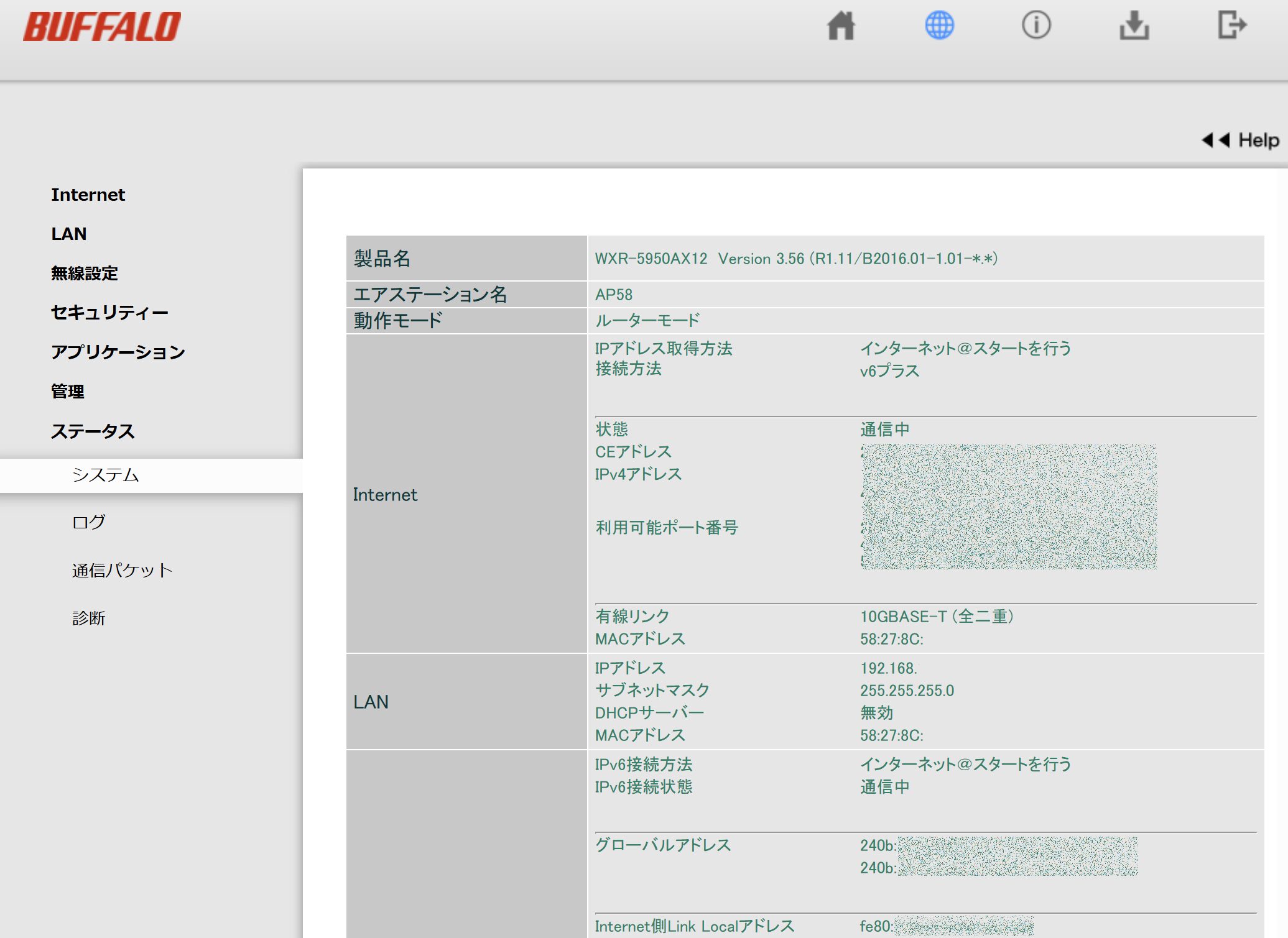Viewport: 1288px width, 938px height.
Task: Click the IPv4アドレス label
Action: (x=638, y=474)
